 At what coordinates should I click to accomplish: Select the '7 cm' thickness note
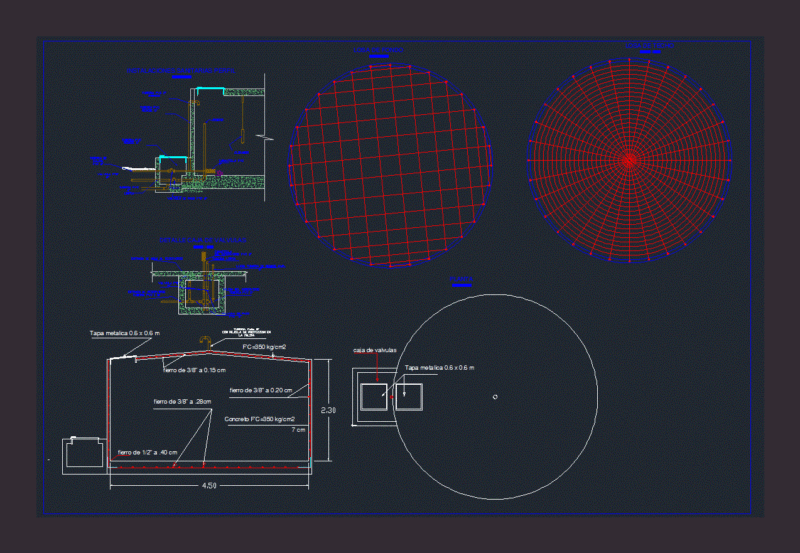click(x=298, y=430)
